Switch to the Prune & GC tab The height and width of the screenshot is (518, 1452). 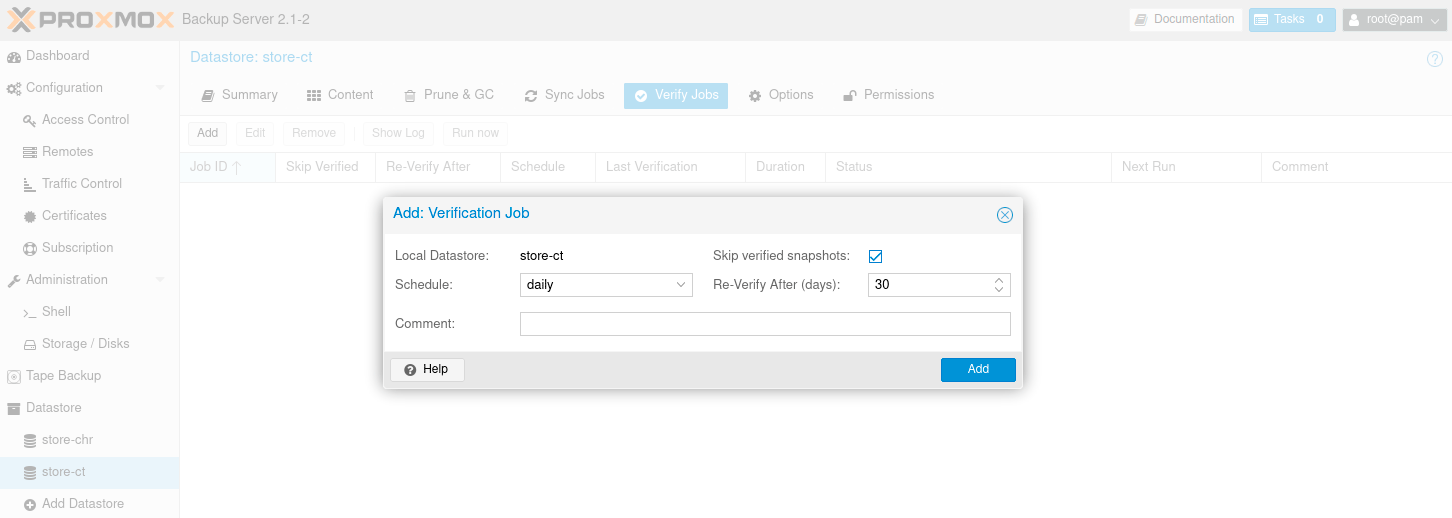[x=449, y=95]
